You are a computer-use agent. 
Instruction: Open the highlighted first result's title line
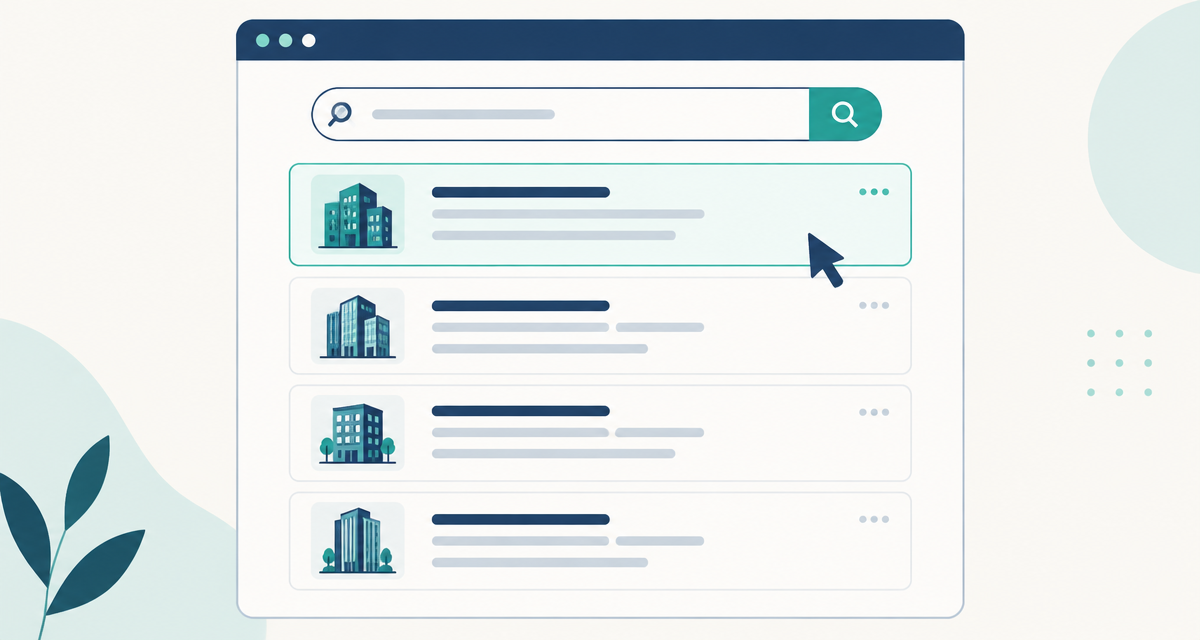coord(521,192)
